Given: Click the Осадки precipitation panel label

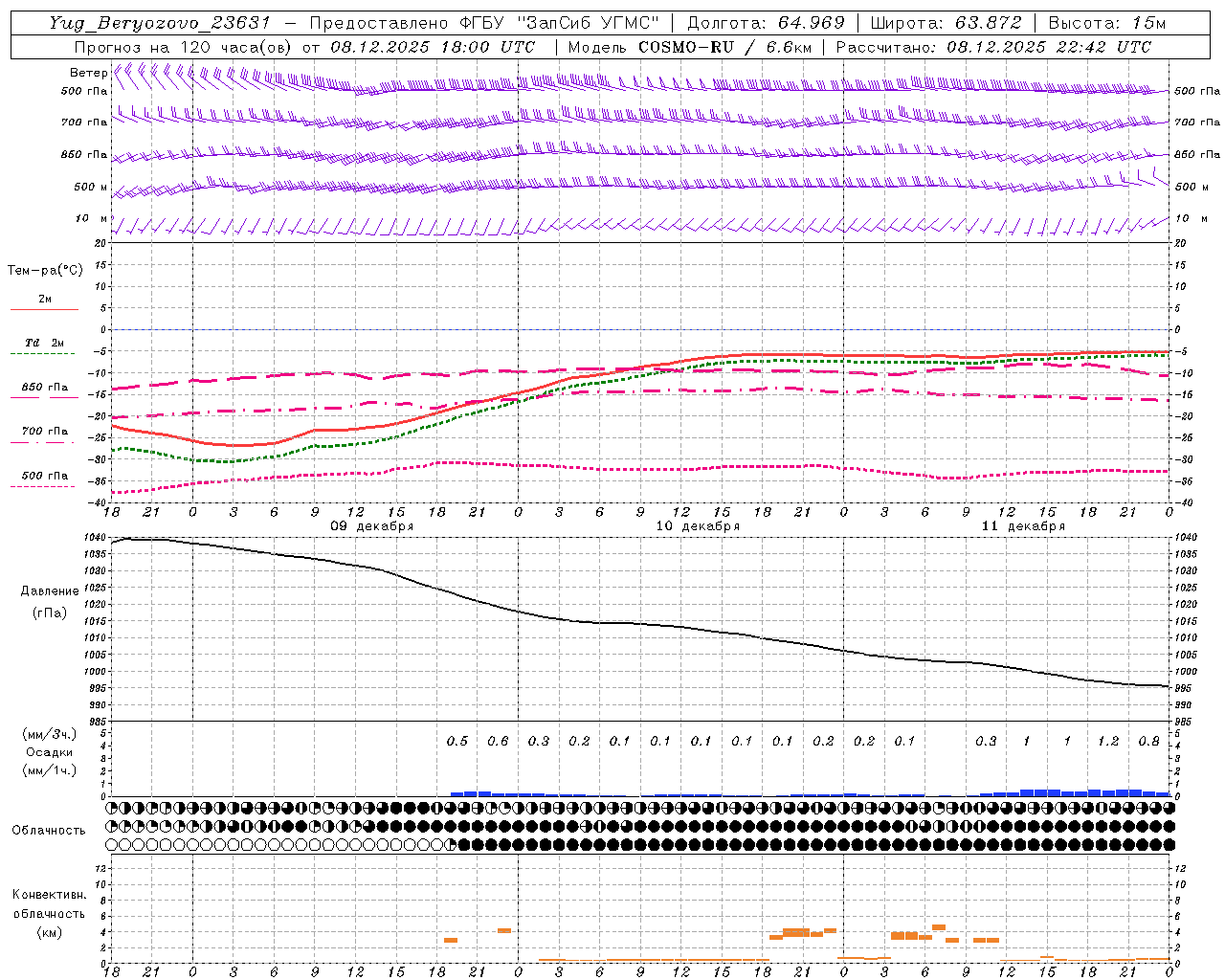Looking at the screenshot, I should (50, 752).
